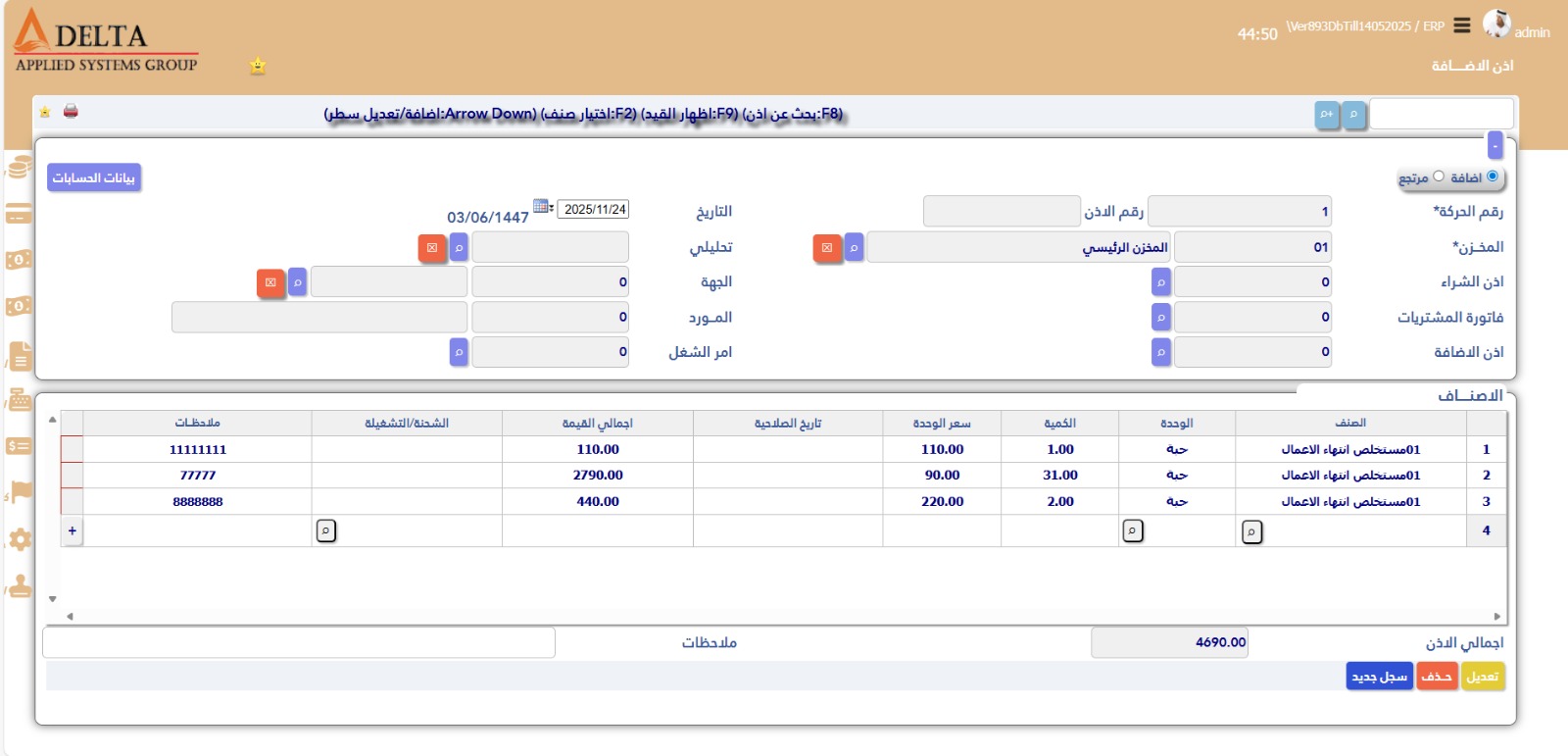Open the item lookup in row 4 الصنف column

[1251, 531]
